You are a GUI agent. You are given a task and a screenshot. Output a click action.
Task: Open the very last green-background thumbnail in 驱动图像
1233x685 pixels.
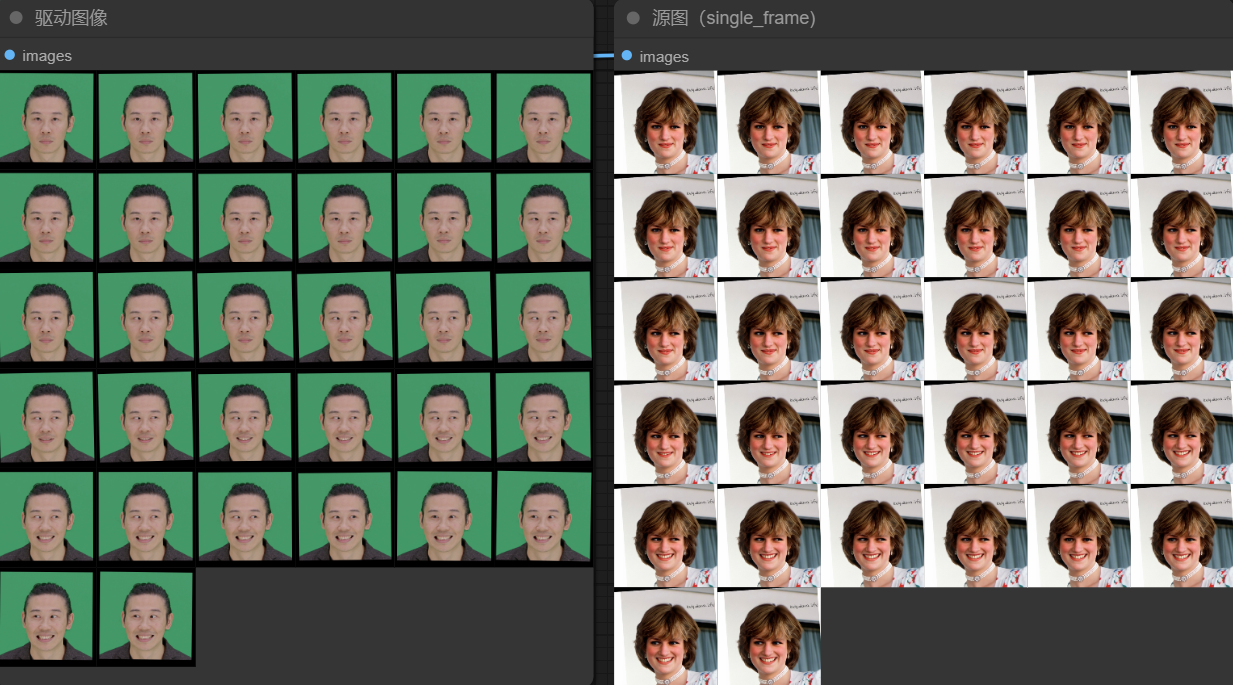pyautogui.click(x=146, y=616)
